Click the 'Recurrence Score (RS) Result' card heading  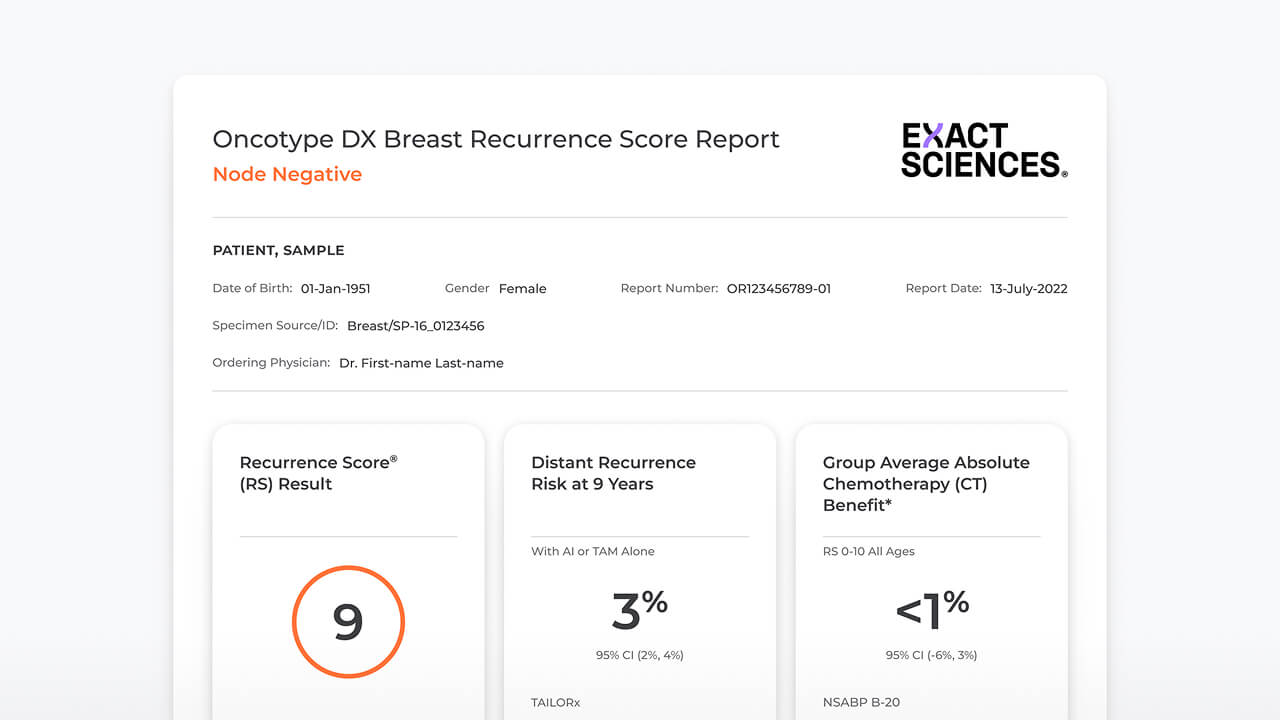318,473
